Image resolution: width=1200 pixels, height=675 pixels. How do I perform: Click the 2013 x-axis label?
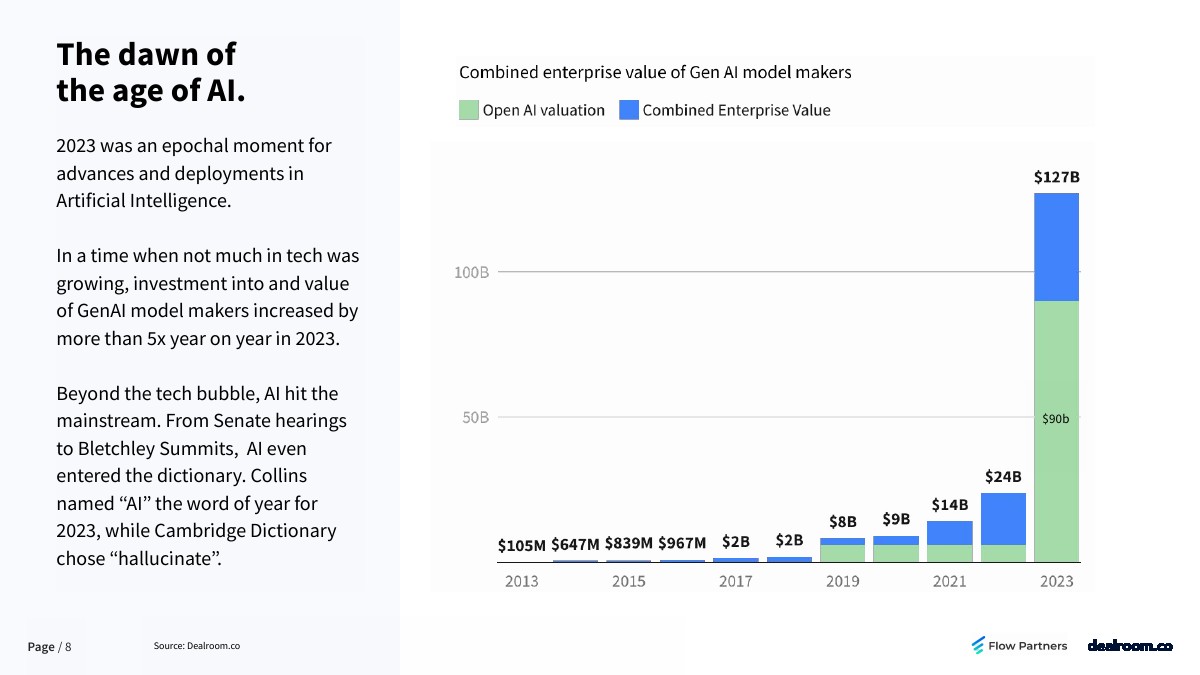[521, 581]
